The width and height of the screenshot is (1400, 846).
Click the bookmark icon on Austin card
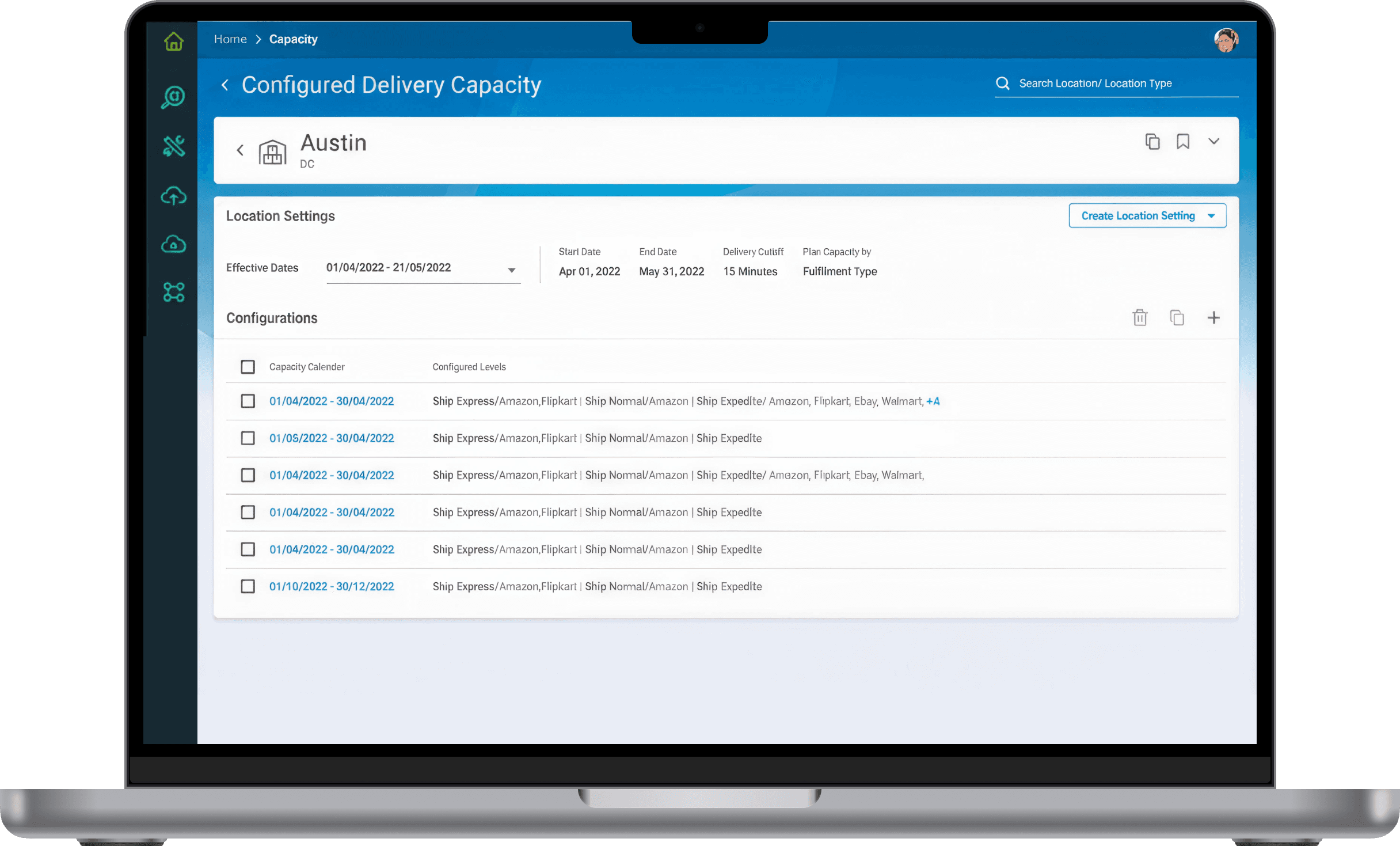click(1182, 142)
